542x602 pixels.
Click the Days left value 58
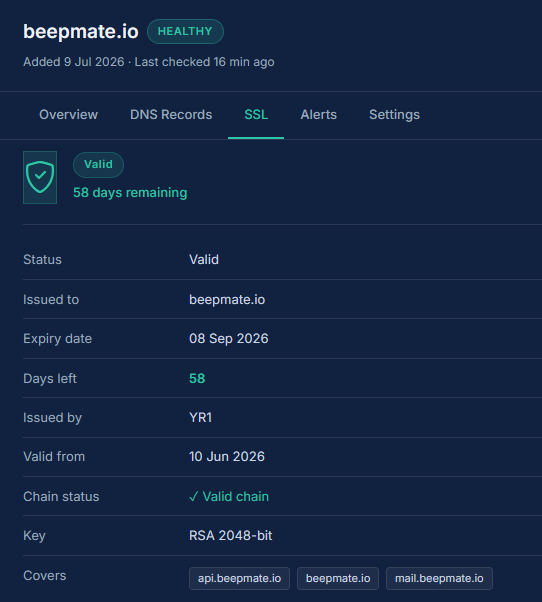197,379
